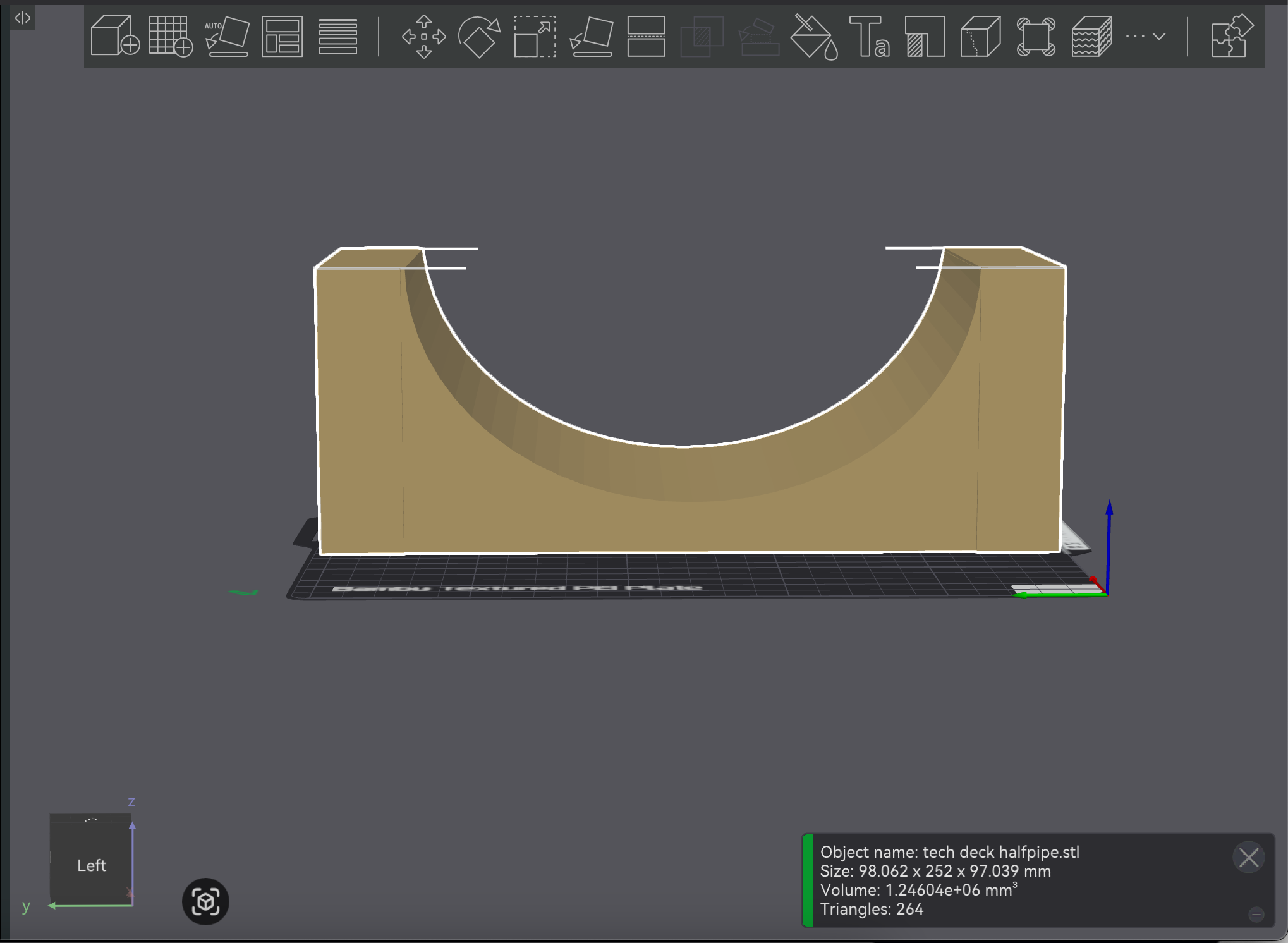This screenshot has height=943, width=1288.
Task: Click the Triangles: 264 text
Action: pyautogui.click(x=872, y=909)
